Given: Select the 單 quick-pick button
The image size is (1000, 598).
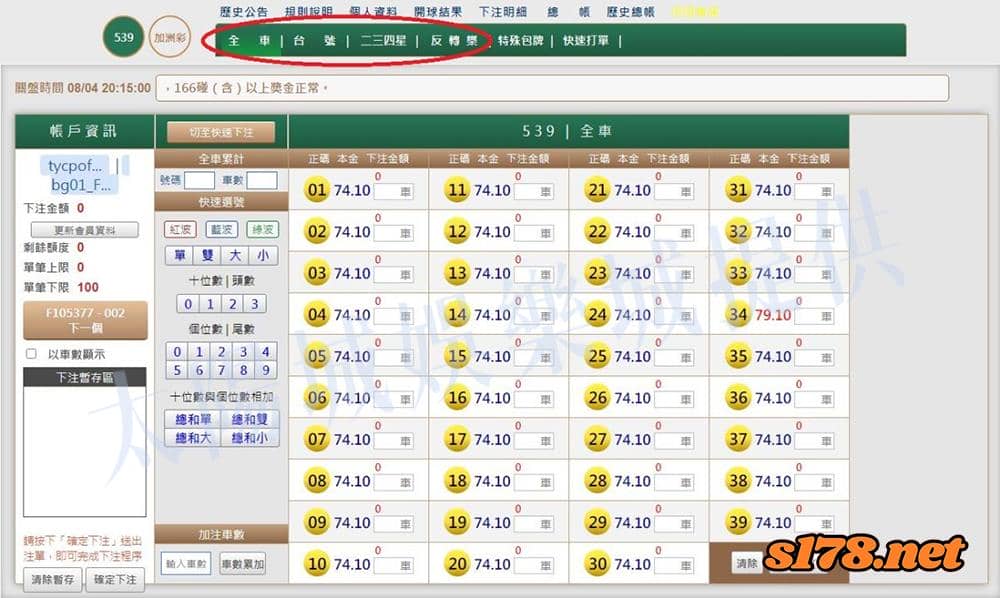Looking at the screenshot, I should click(x=179, y=256).
